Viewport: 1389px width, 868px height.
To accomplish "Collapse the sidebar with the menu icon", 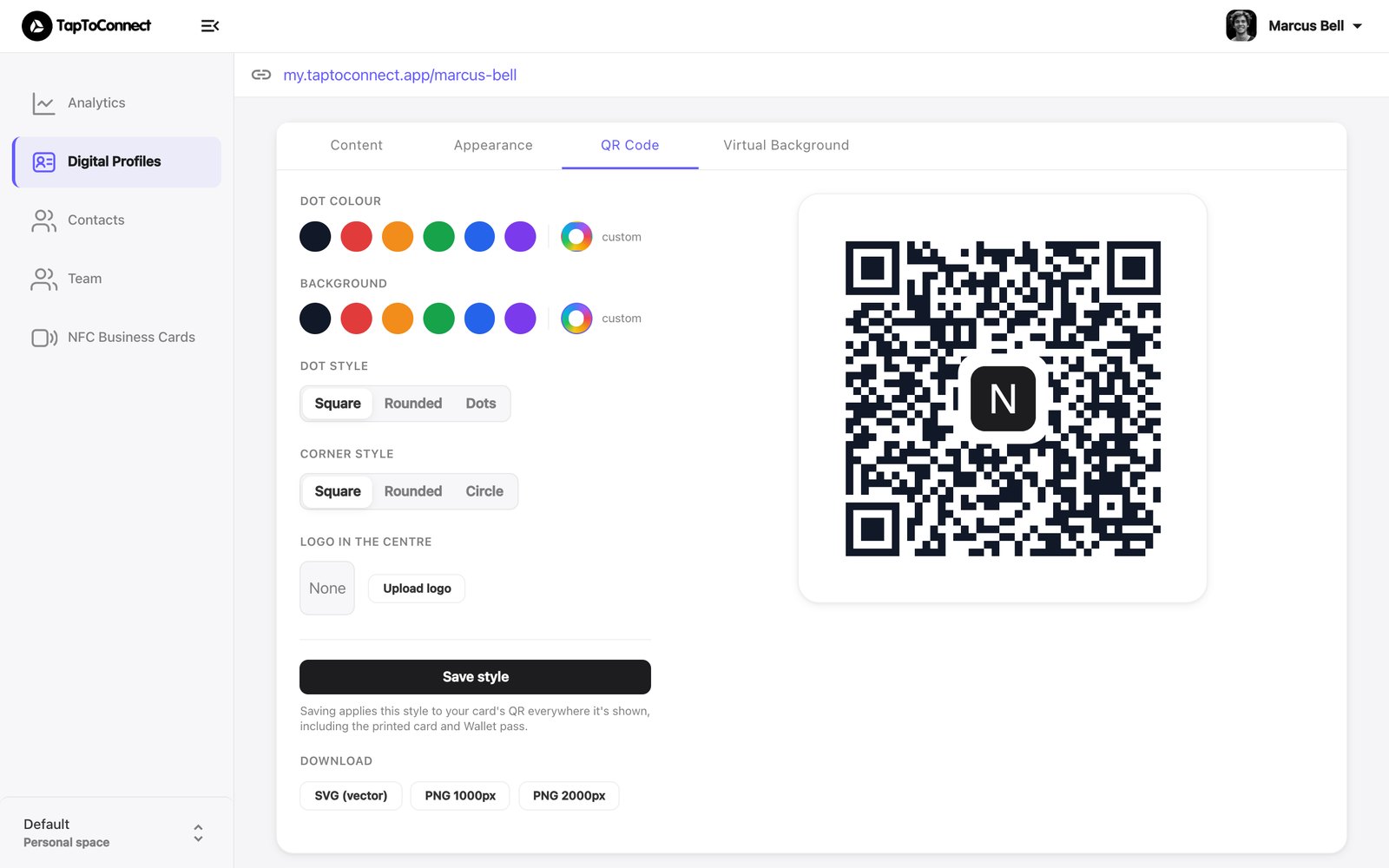I will 210,26.
